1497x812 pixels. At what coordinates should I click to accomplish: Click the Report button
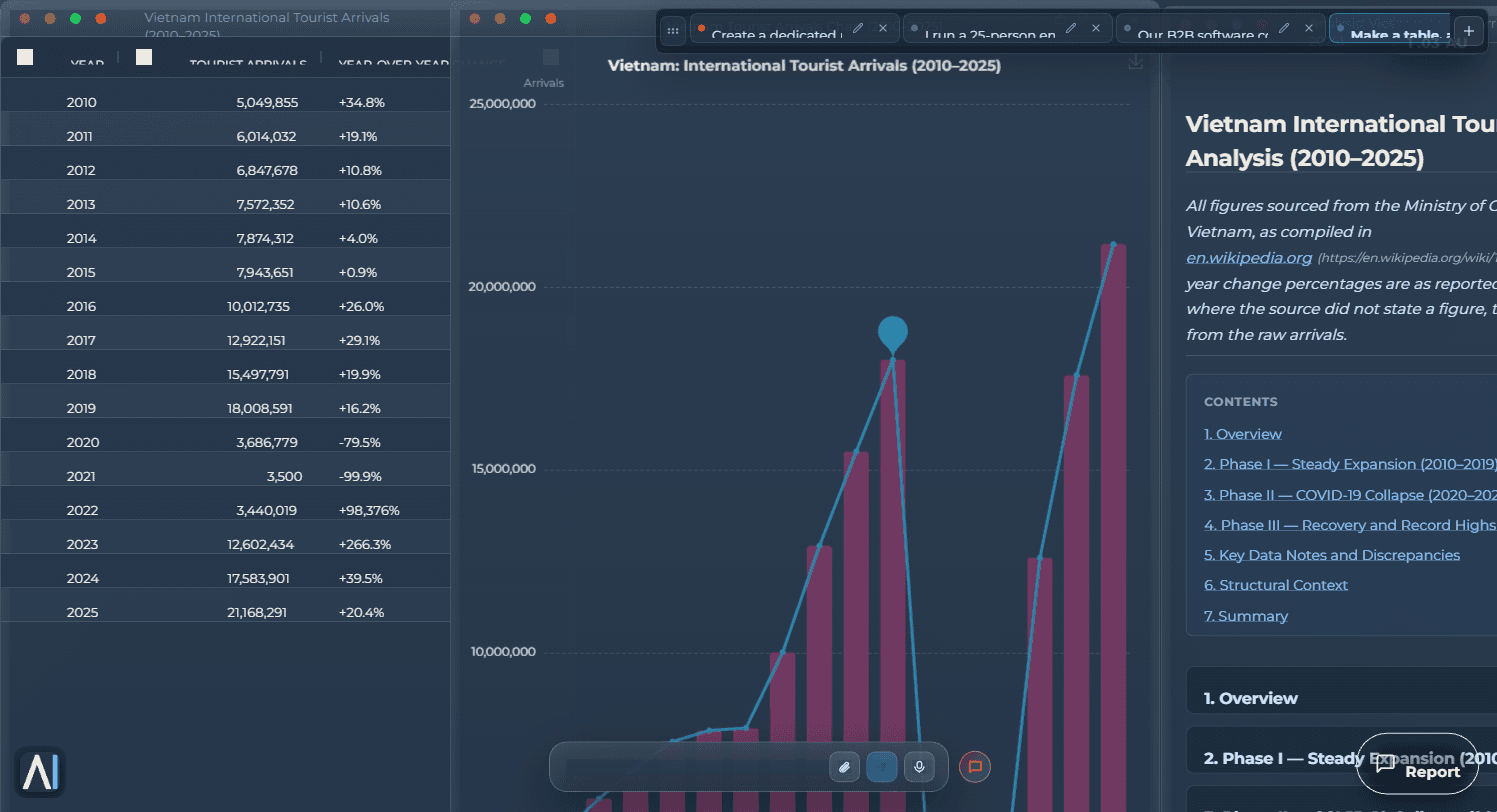point(1417,764)
